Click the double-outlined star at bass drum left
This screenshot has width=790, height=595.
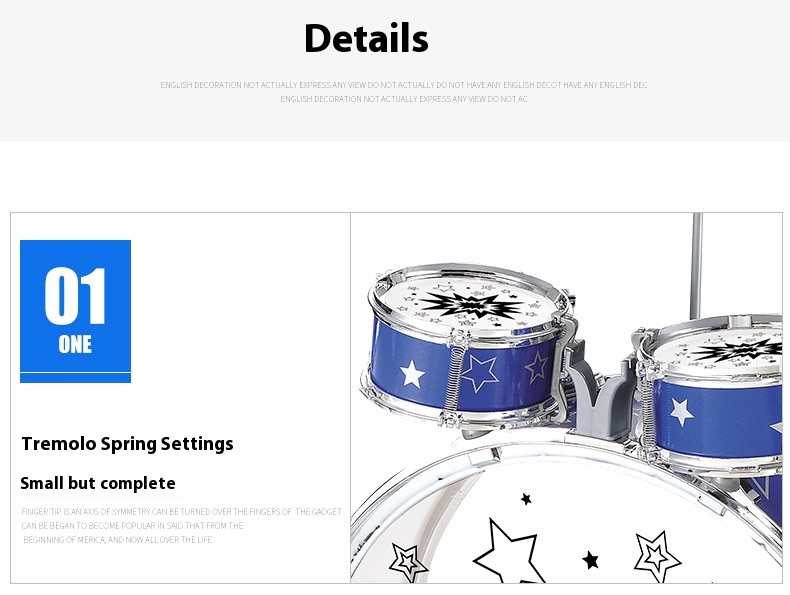(x=408, y=562)
